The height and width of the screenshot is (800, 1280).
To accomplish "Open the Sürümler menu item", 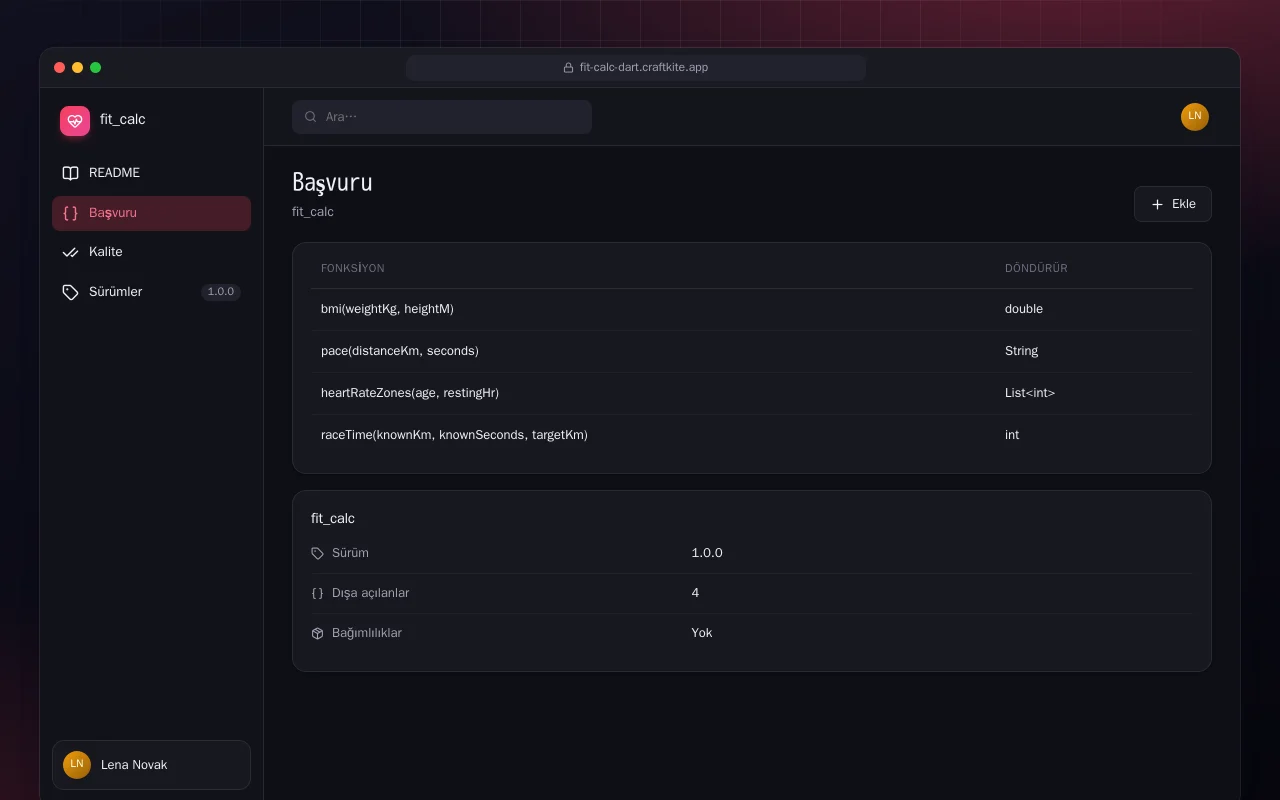I will click(x=151, y=292).
